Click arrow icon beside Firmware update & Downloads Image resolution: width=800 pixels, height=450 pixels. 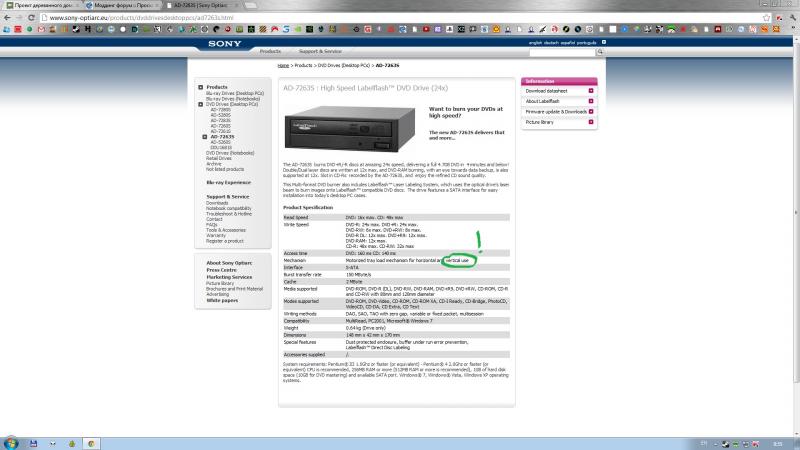tap(591, 111)
